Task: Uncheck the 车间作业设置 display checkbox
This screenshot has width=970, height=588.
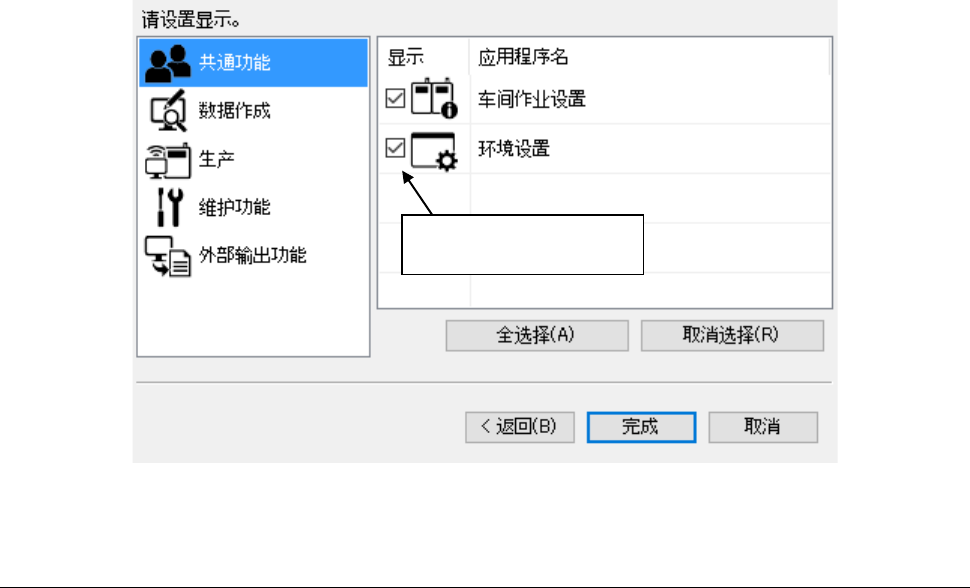Action: [395, 98]
